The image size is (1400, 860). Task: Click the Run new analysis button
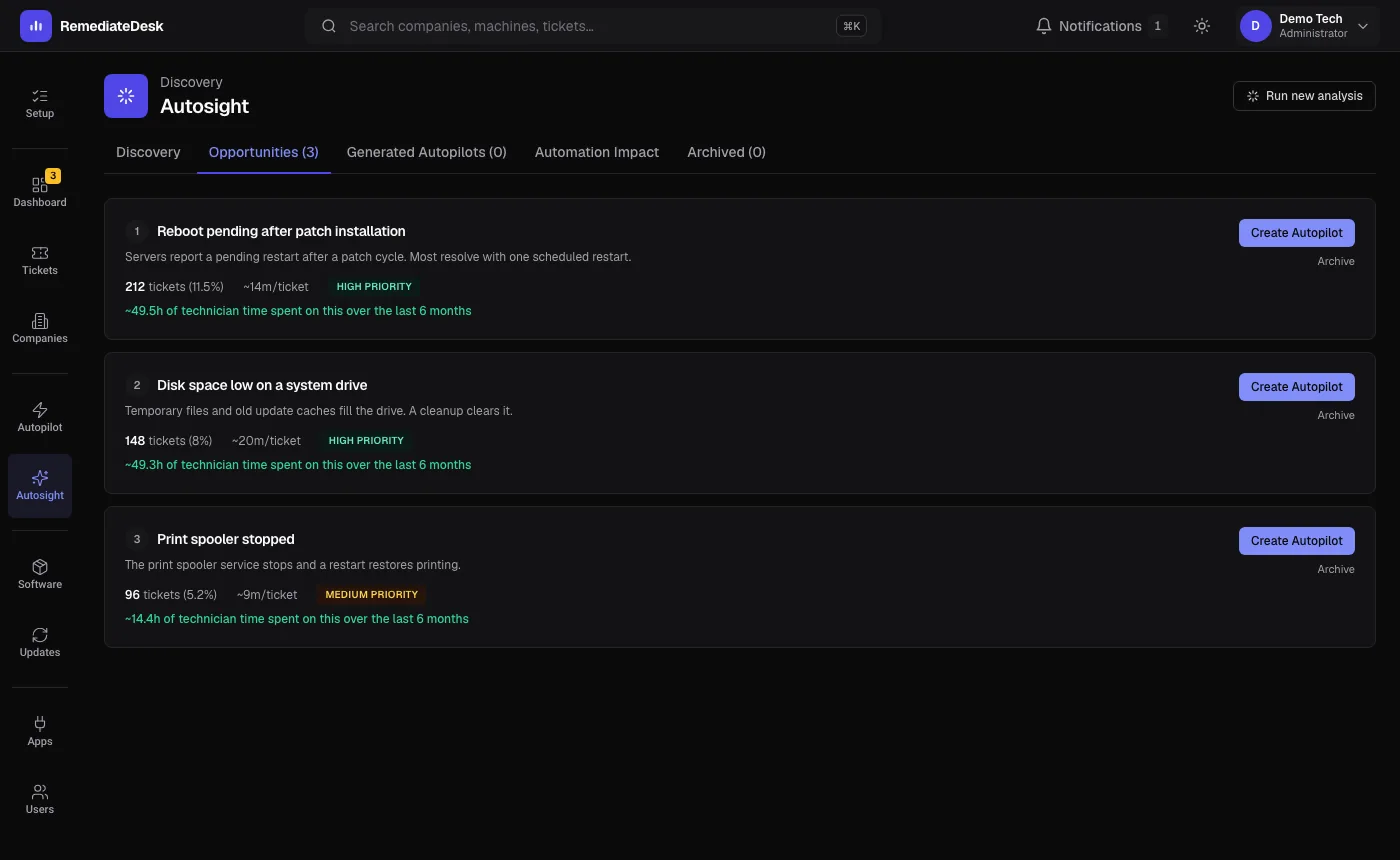pos(1304,96)
